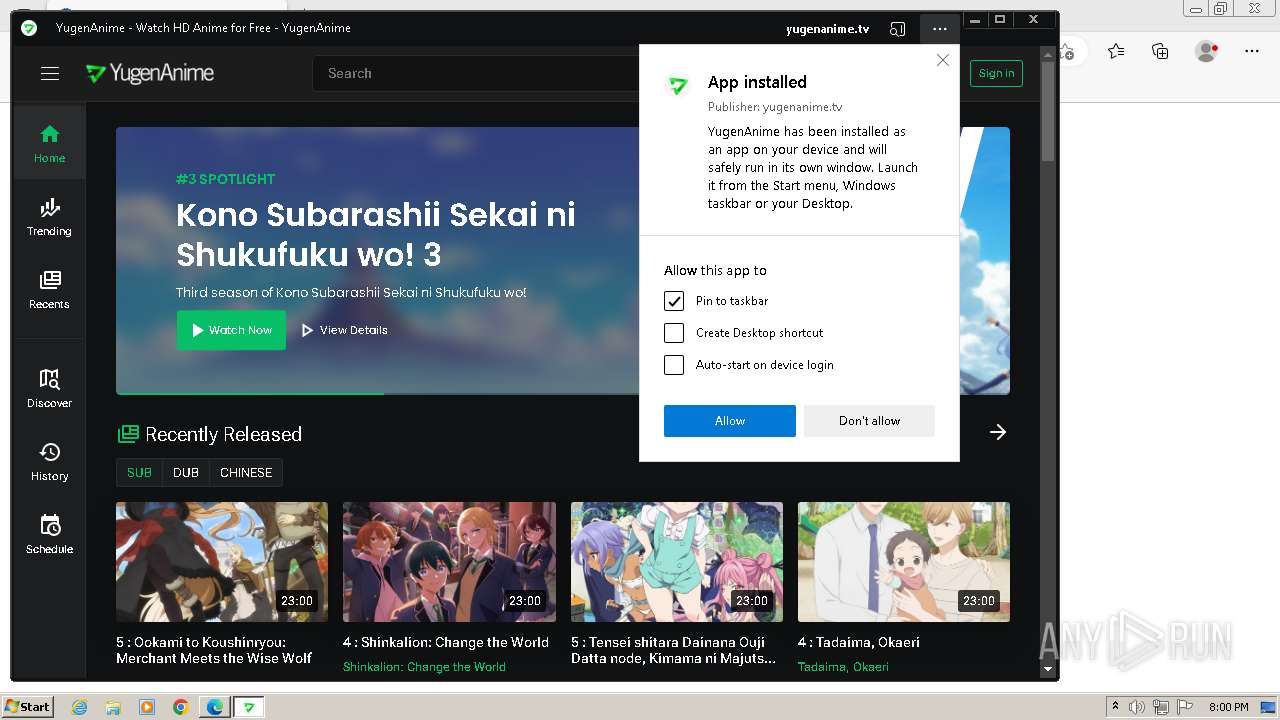Open the hamburger navigation menu
Image resolution: width=1280 pixels, height=720 pixels.
pos(50,73)
